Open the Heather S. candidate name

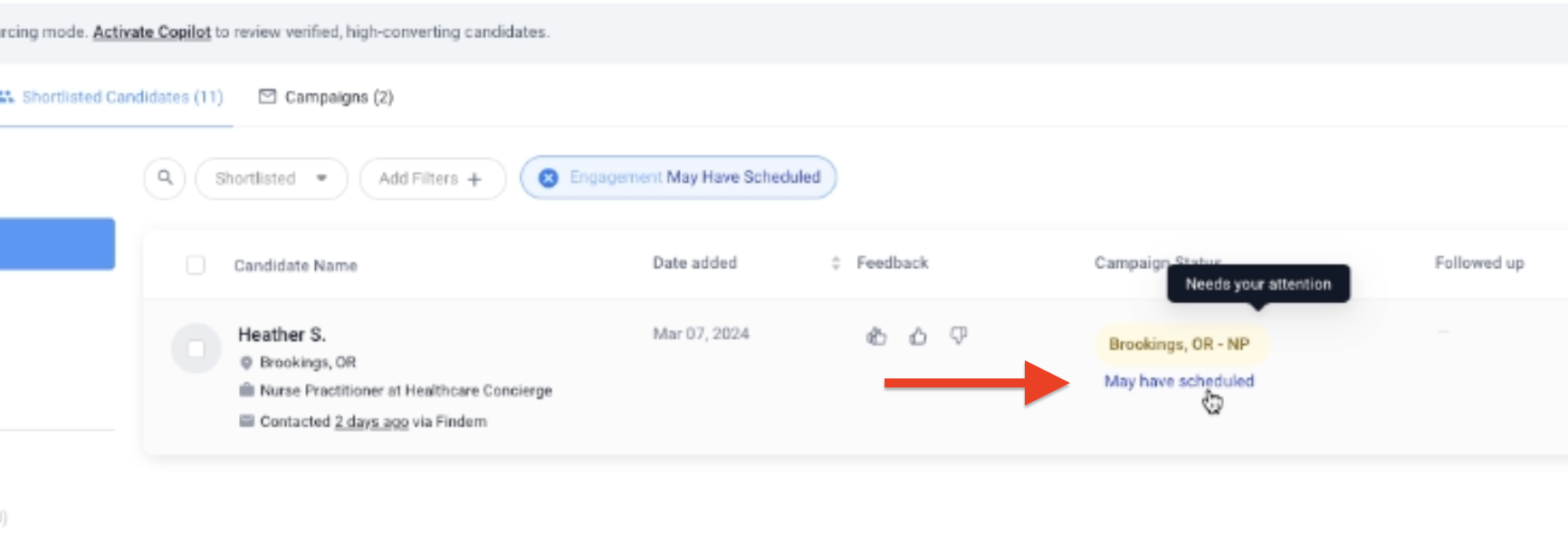(x=282, y=335)
